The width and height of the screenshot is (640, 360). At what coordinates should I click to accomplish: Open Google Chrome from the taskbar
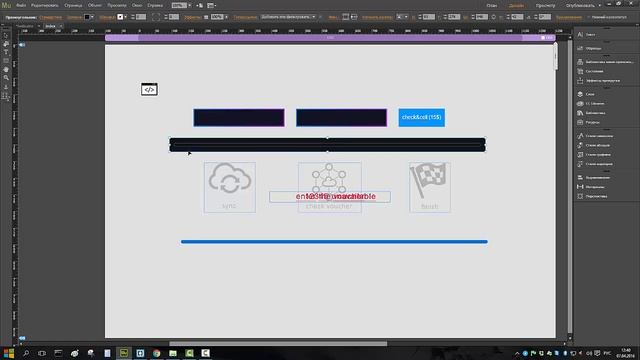click(156, 353)
